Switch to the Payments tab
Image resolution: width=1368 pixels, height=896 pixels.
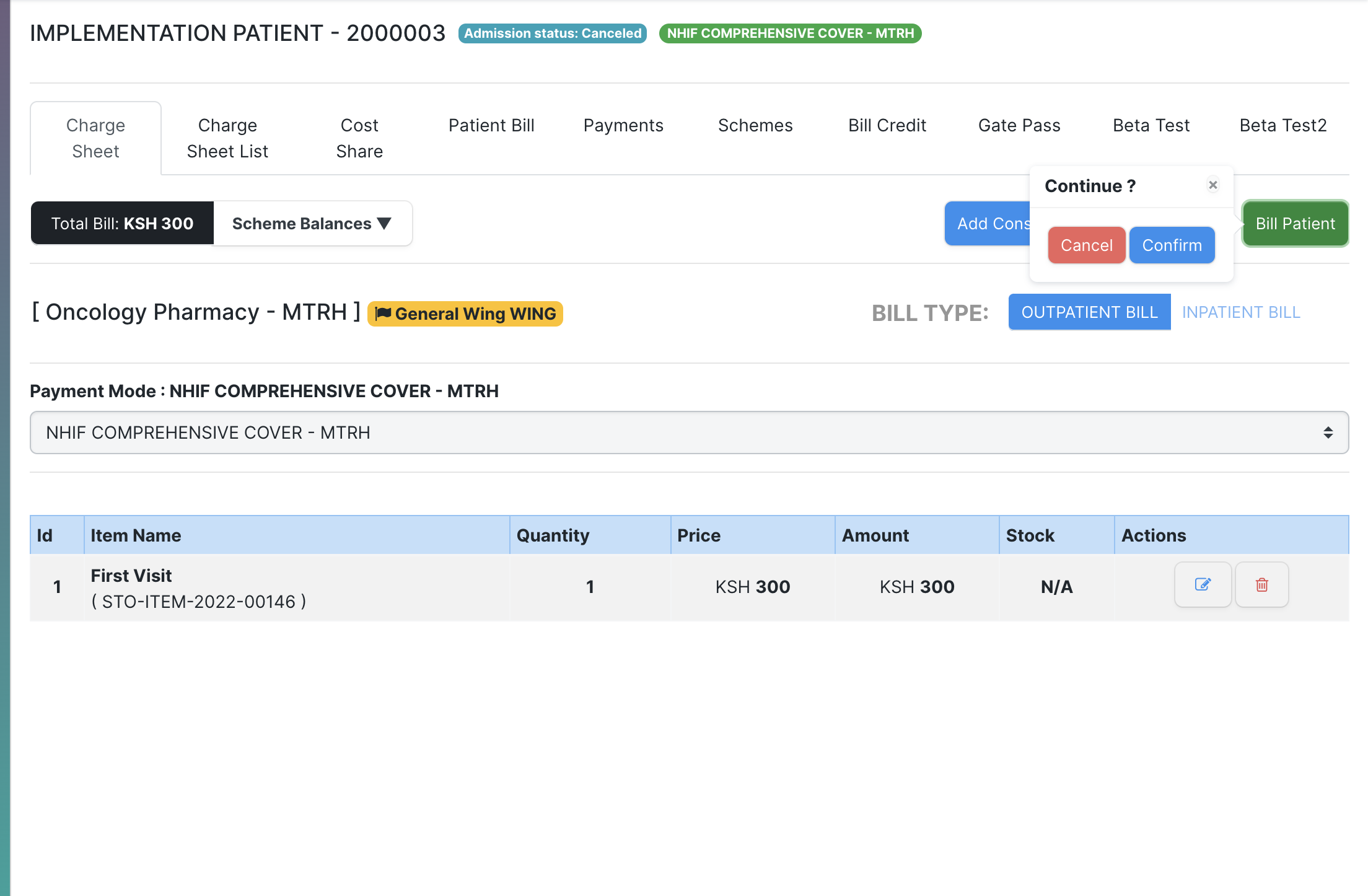(623, 125)
